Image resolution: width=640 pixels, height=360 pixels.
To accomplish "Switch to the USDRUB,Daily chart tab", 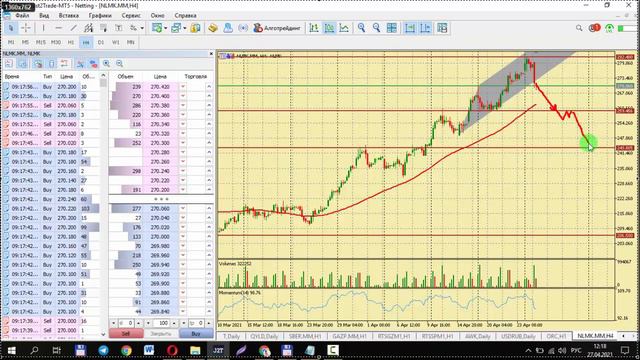I will 518,336.
